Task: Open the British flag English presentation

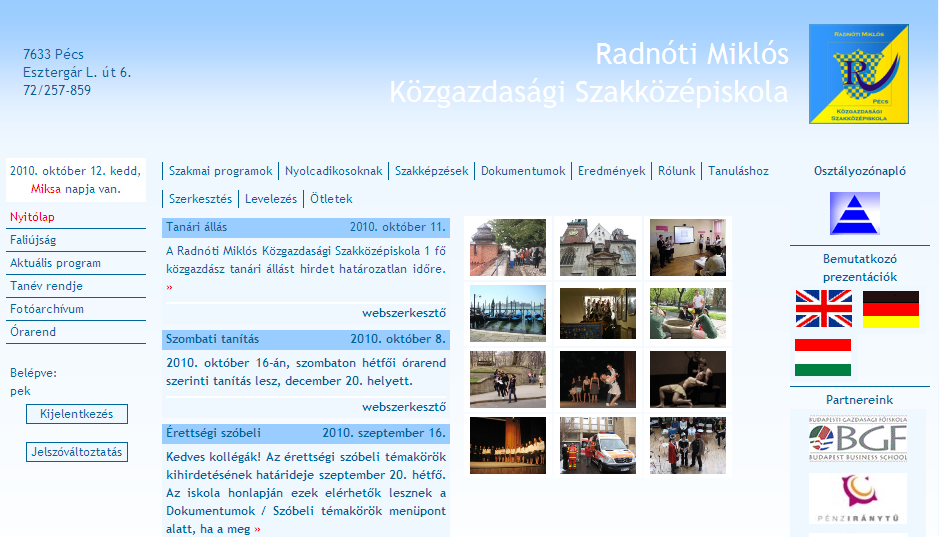Action: [823, 309]
